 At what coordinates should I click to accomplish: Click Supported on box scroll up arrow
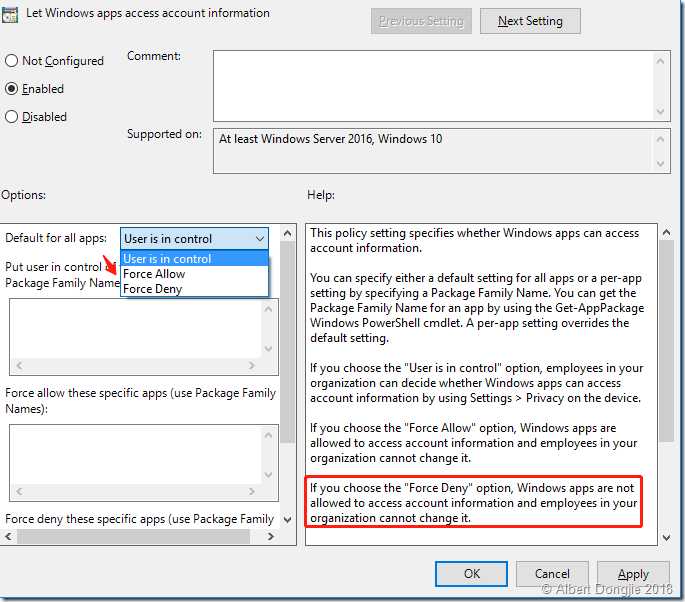pyautogui.click(x=660, y=139)
